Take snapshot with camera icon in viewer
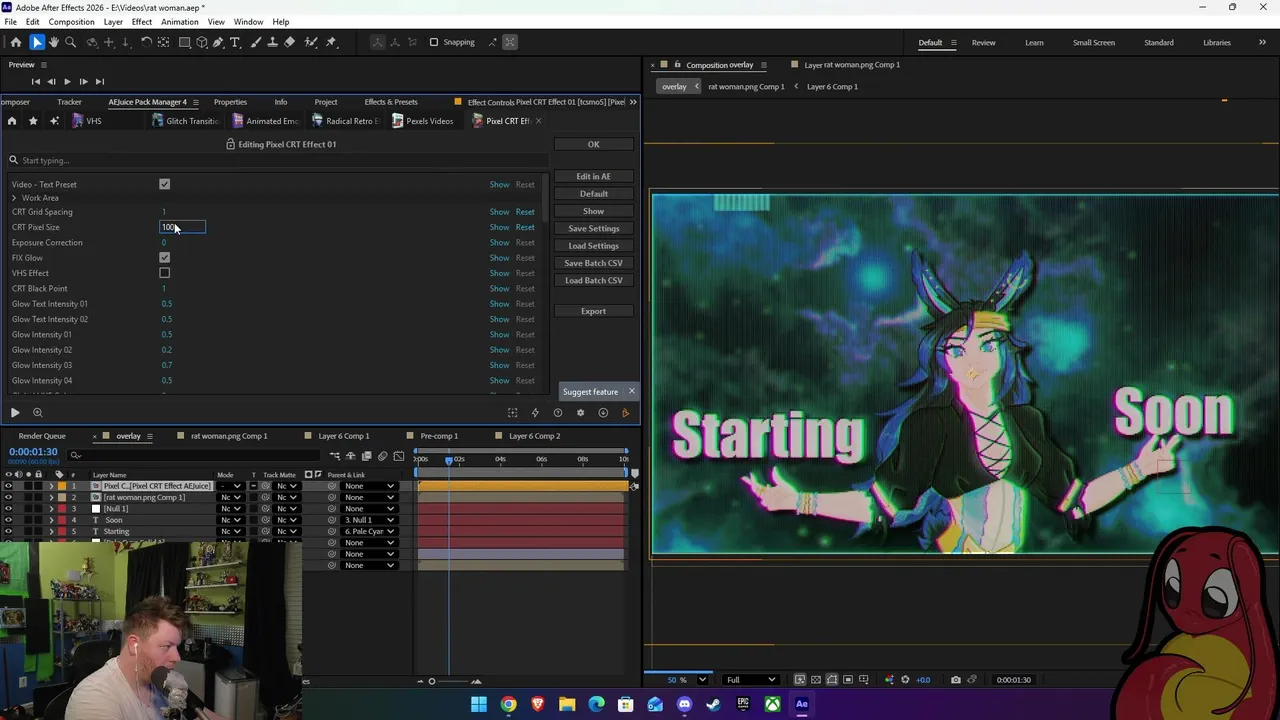The image size is (1280, 720). pyautogui.click(x=955, y=680)
